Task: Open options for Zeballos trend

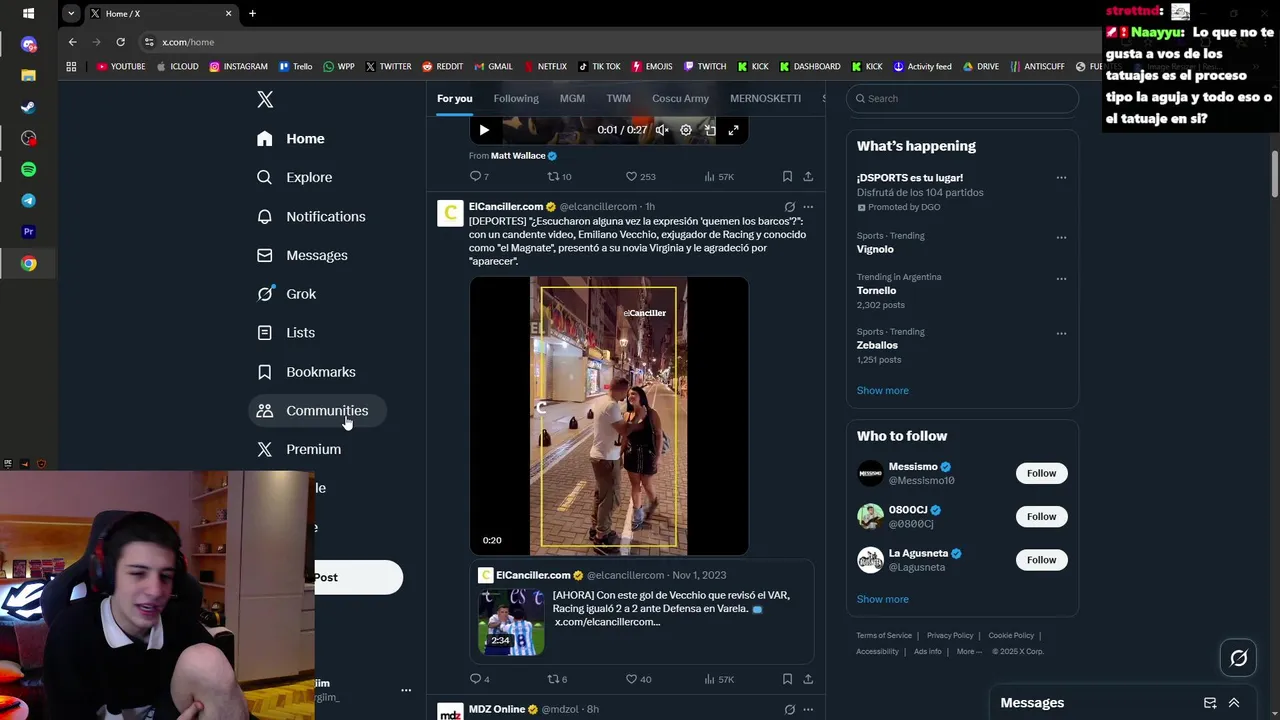Action: click(x=1061, y=333)
